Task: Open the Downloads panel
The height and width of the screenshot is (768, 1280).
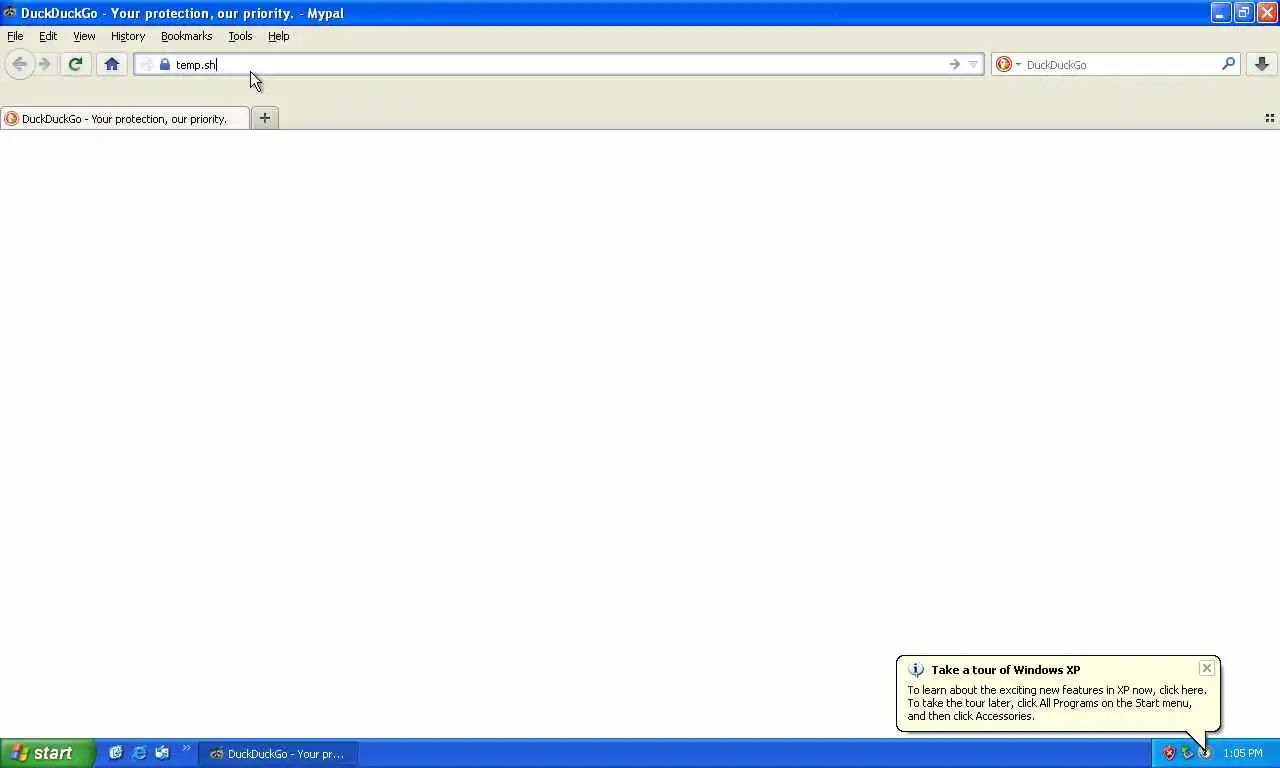Action: coord(1262,64)
